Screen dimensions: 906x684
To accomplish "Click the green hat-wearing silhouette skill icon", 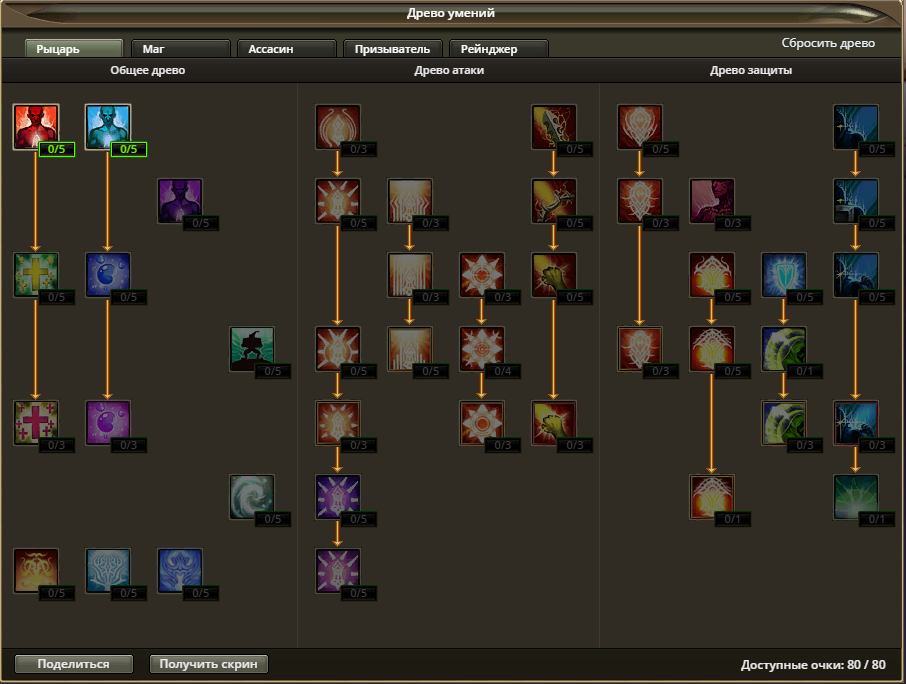I will pyautogui.click(x=252, y=349).
